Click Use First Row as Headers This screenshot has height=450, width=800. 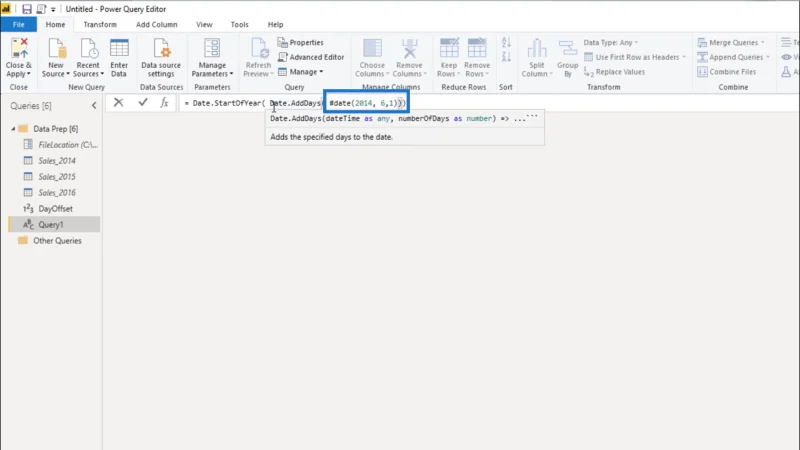pos(635,57)
